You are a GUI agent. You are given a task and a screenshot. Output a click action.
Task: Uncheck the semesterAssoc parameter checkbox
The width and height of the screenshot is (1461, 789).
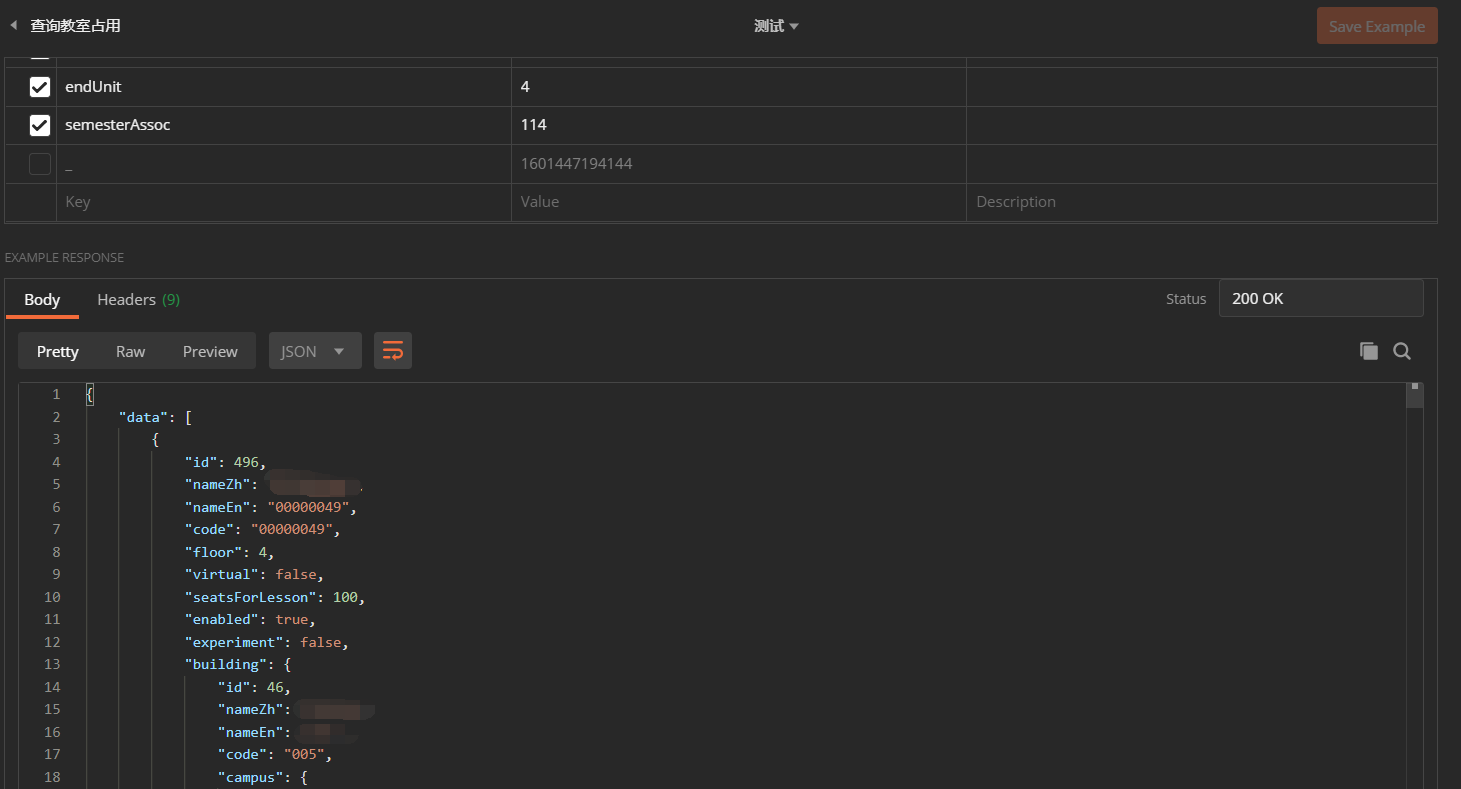pos(40,125)
